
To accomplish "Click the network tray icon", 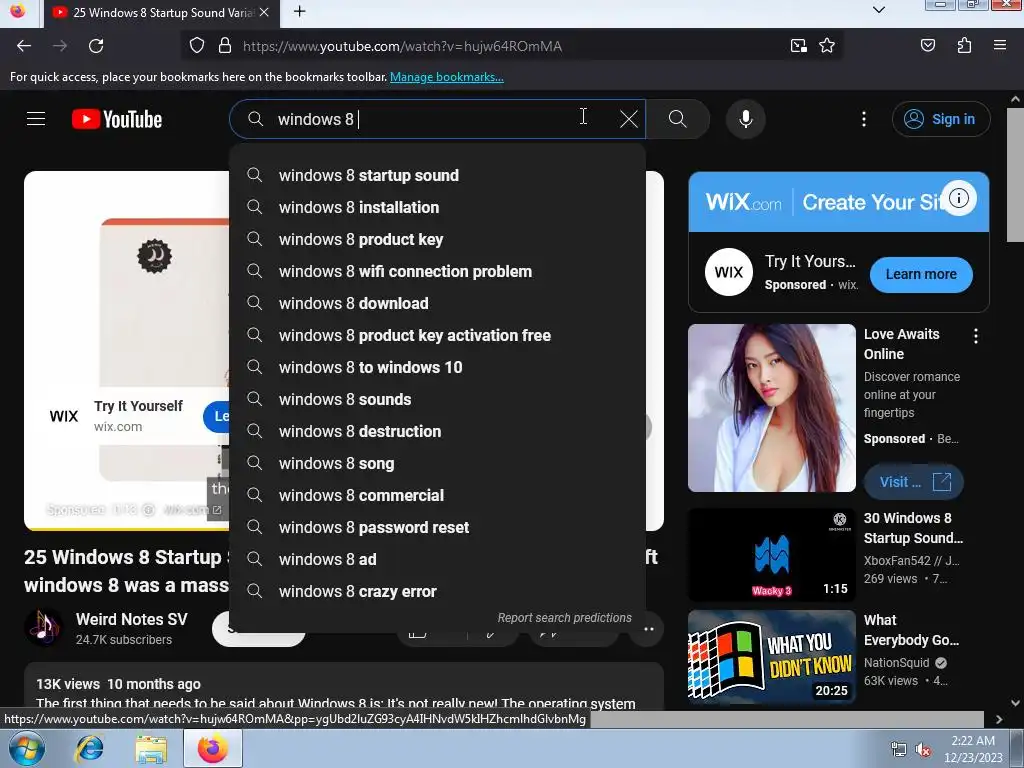I will pyautogui.click(x=899, y=750).
